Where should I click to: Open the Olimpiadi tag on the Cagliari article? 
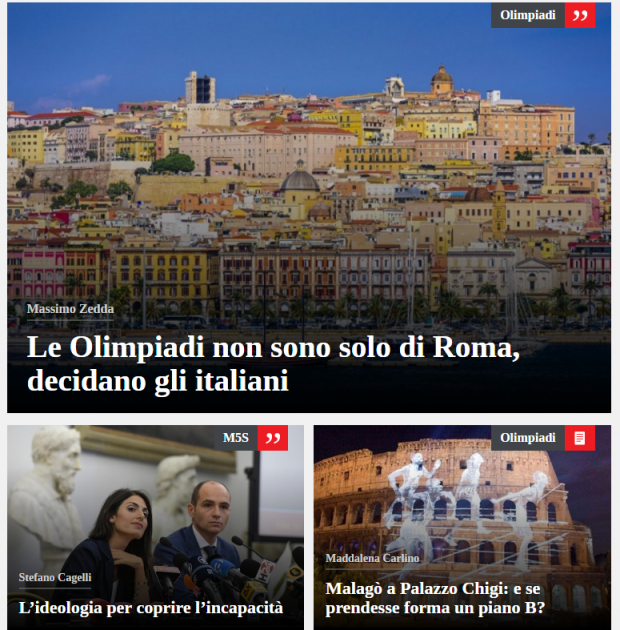528,15
